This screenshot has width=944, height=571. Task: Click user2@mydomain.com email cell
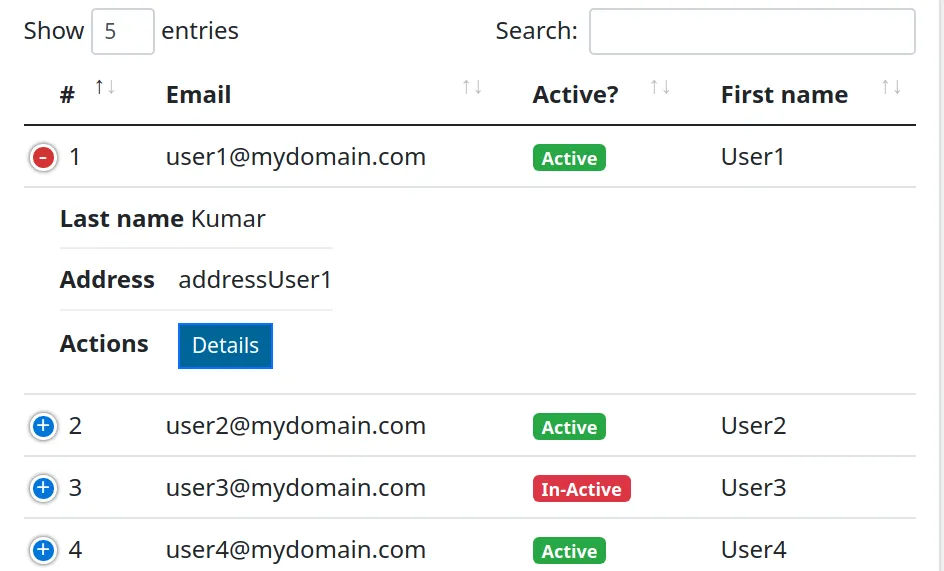point(295,426)
